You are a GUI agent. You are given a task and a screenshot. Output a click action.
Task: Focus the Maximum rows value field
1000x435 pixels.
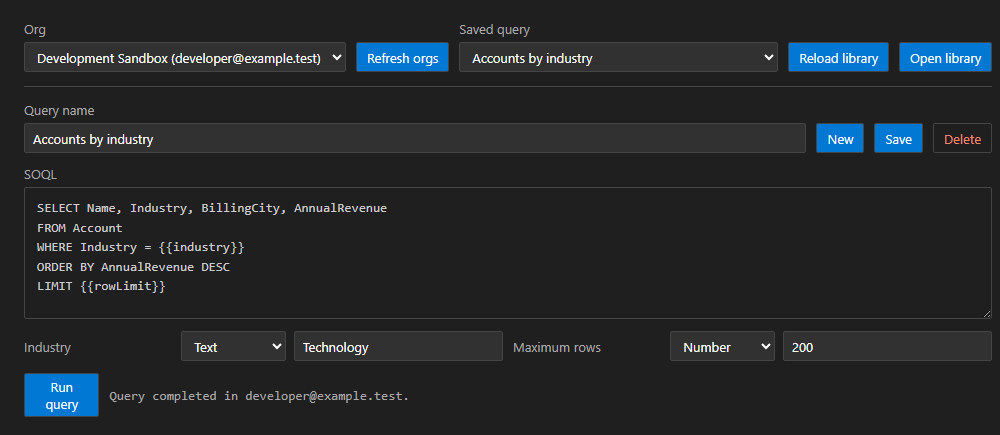(887, 346)
